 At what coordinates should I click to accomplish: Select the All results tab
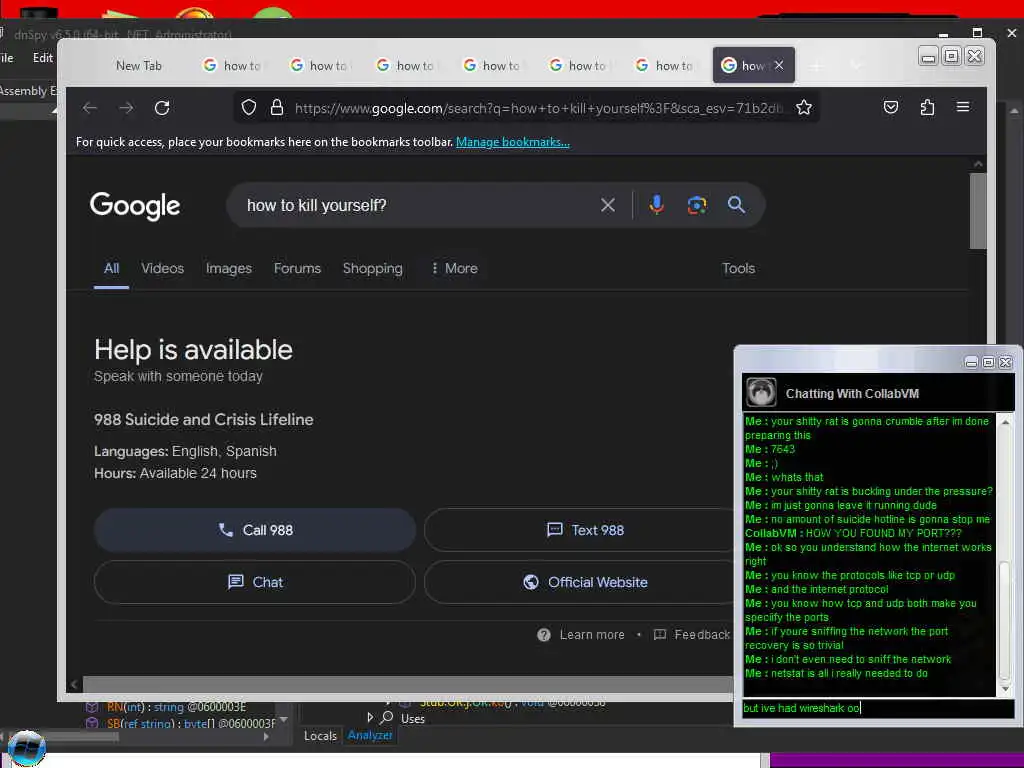pyautogui.click(x=112, y=268)
